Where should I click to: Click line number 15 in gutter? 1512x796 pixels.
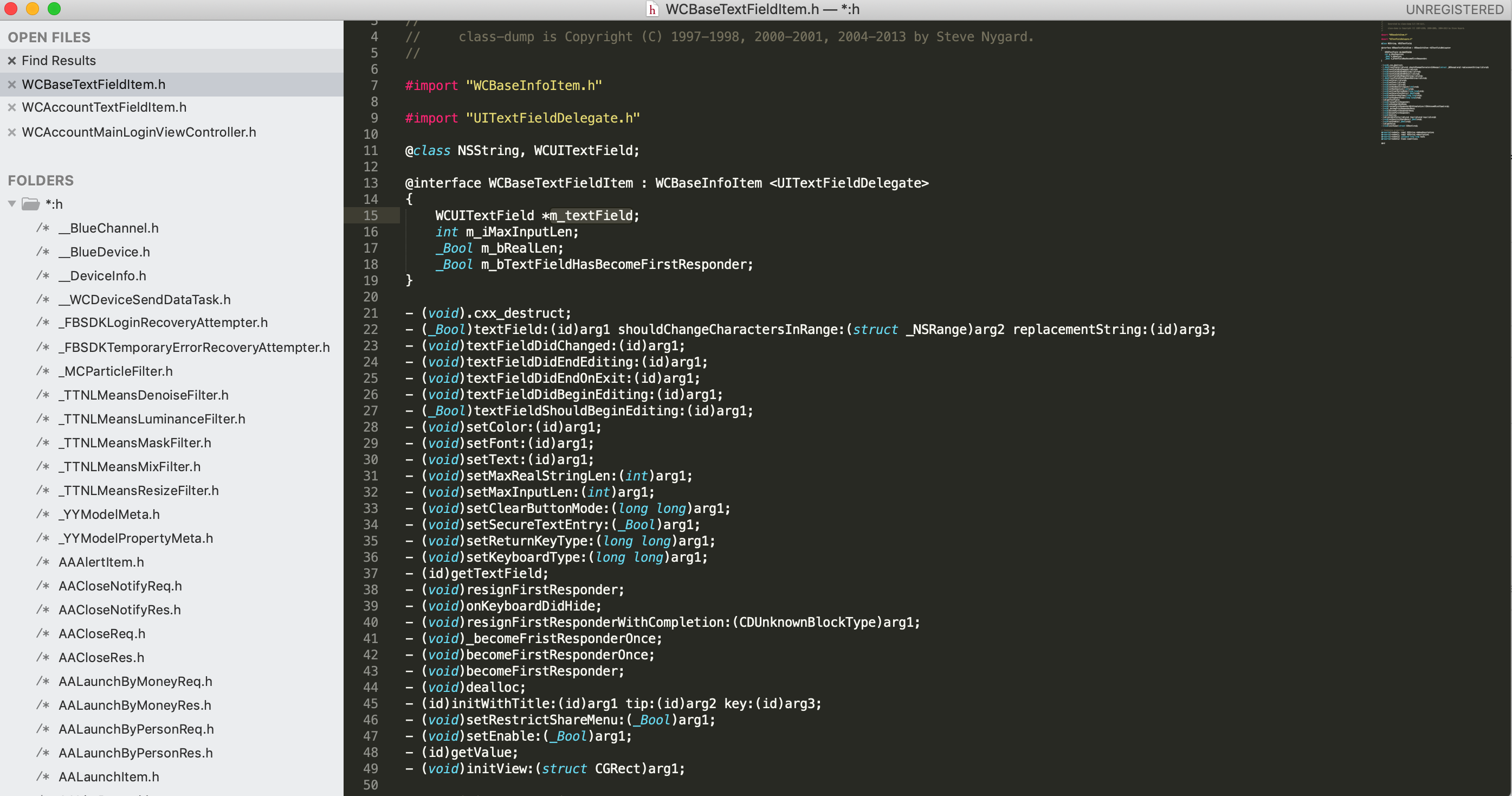click(370, 216)
